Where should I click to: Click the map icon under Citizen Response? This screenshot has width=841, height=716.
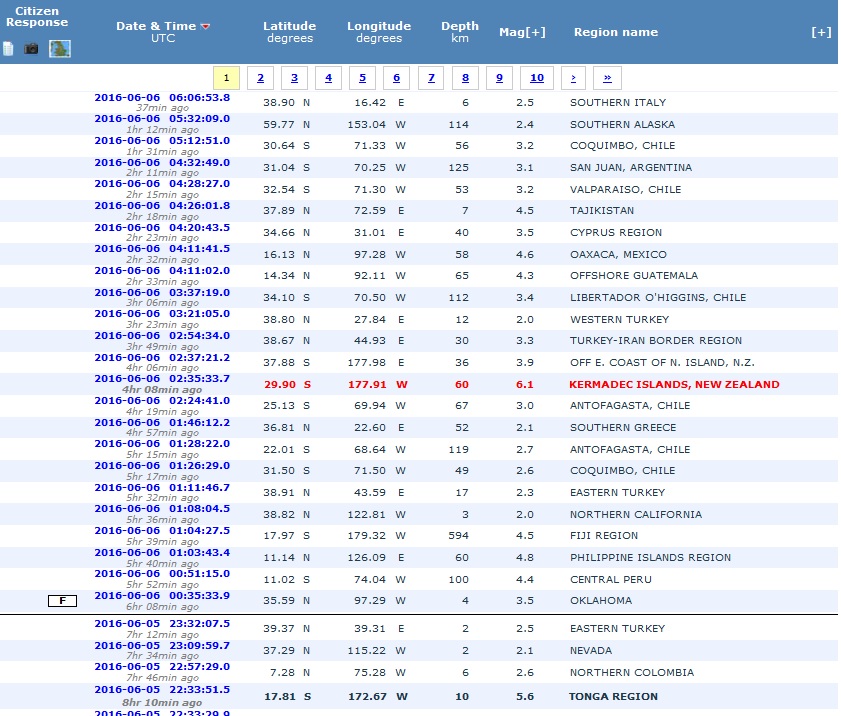[x=60, y=48]
